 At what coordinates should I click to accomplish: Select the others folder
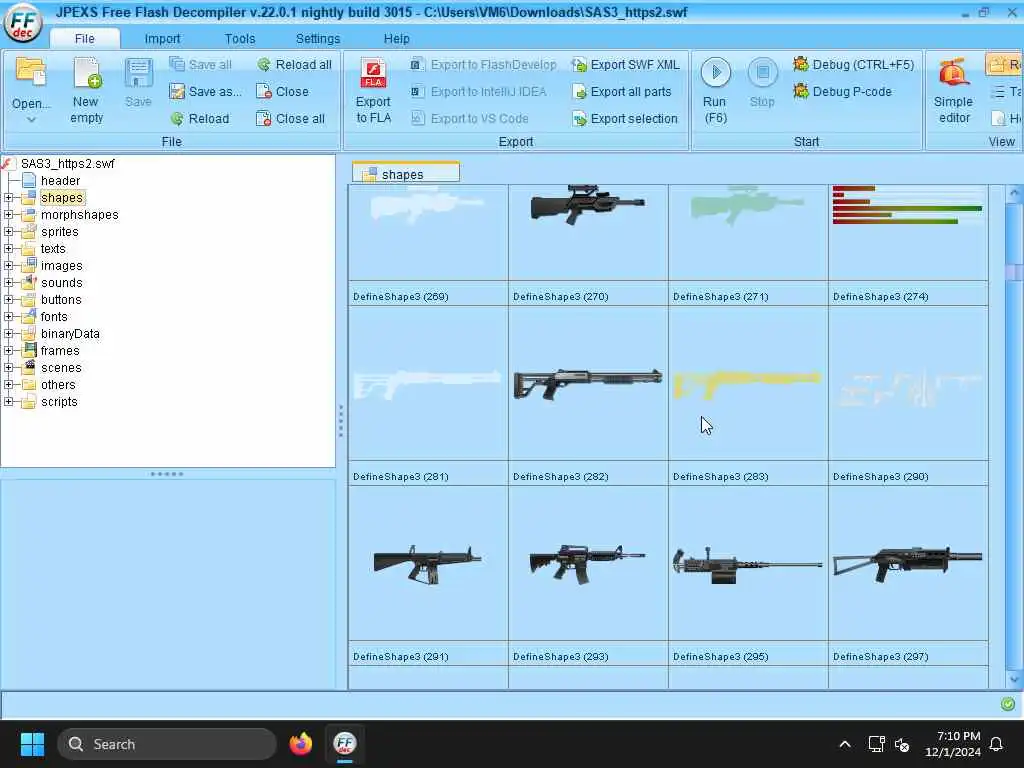point(57,384)
